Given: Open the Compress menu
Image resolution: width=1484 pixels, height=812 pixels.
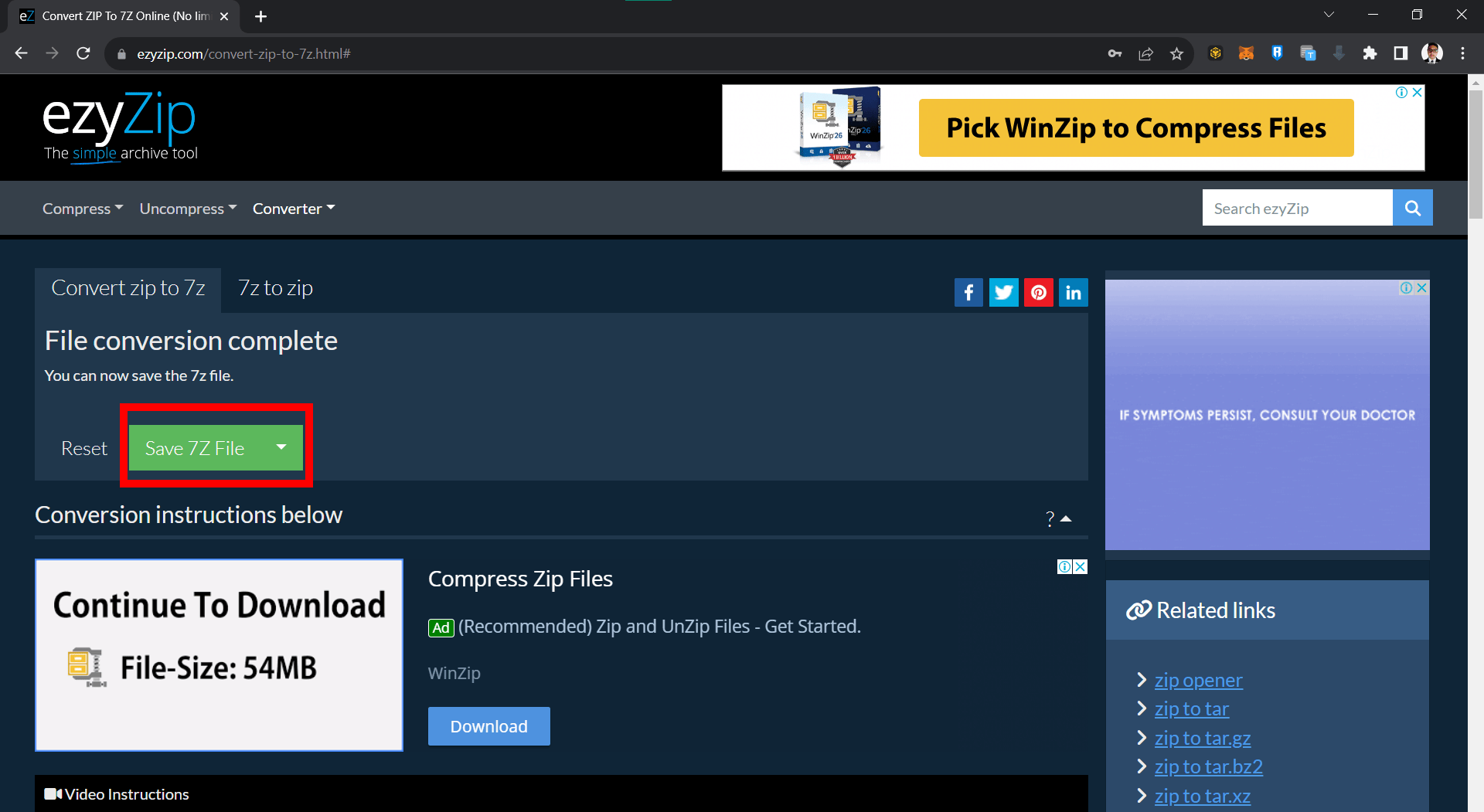Looking at the screenshot, I should (82, 208).
